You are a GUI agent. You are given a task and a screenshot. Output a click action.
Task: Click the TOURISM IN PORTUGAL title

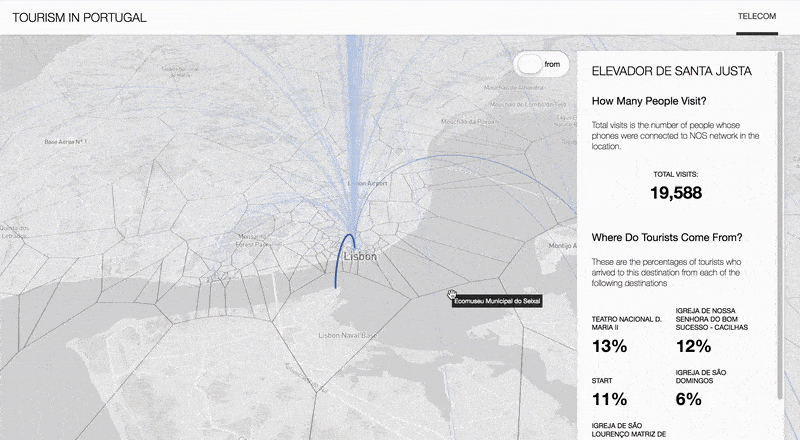[79, 18]
